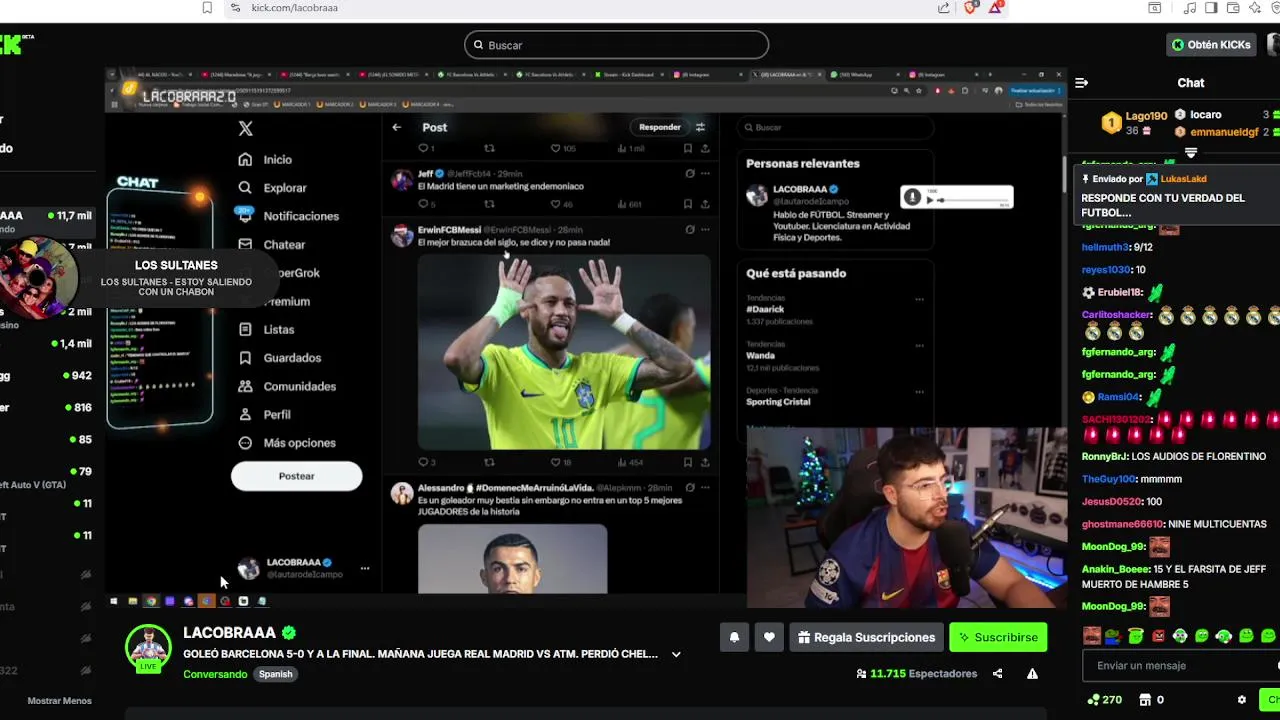Click the shop icon below chat input
Viewport: 1280px width, 720px height.
coord(1145,700)
